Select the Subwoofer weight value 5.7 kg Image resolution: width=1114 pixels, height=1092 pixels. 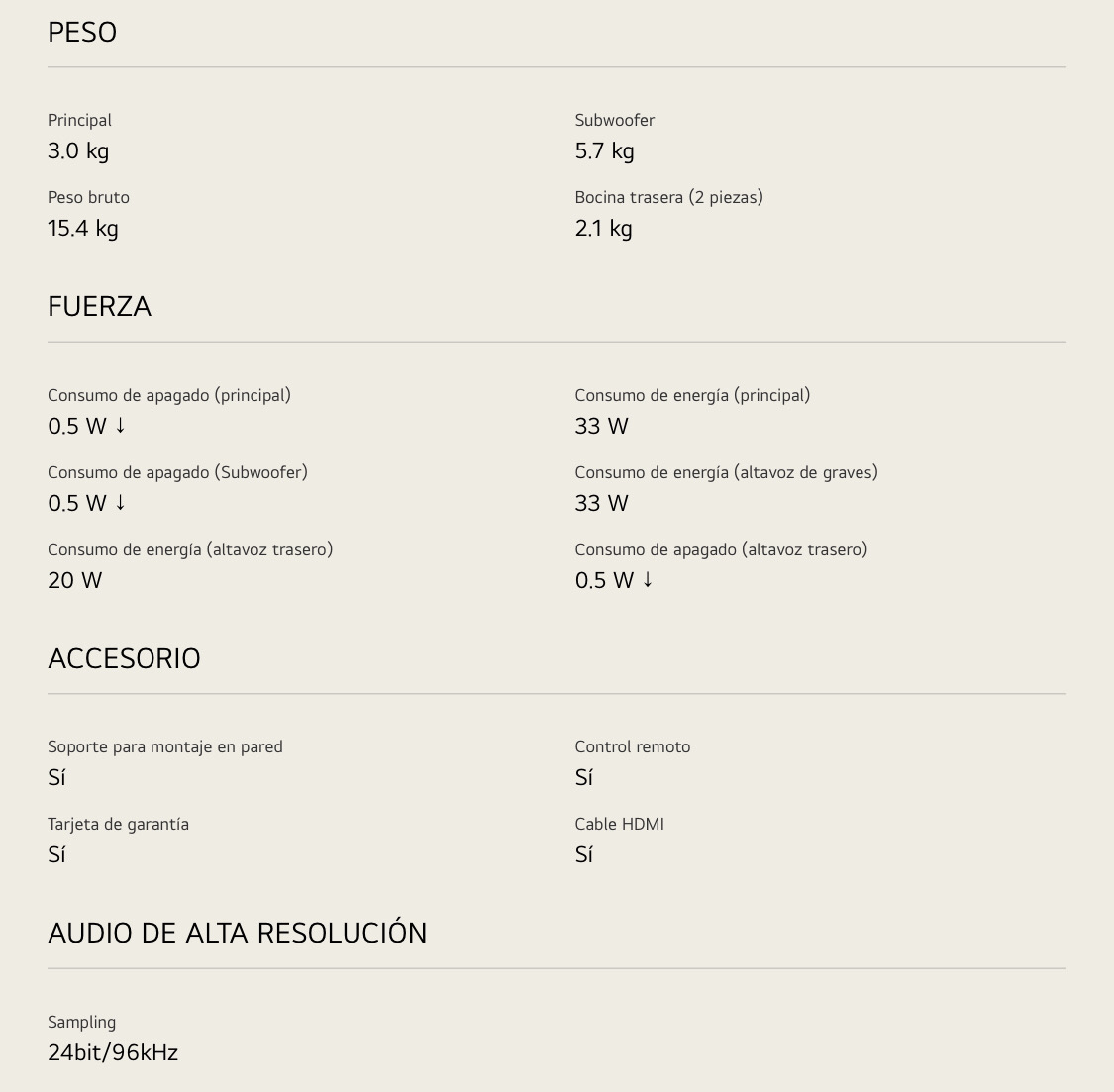point(604,151)
